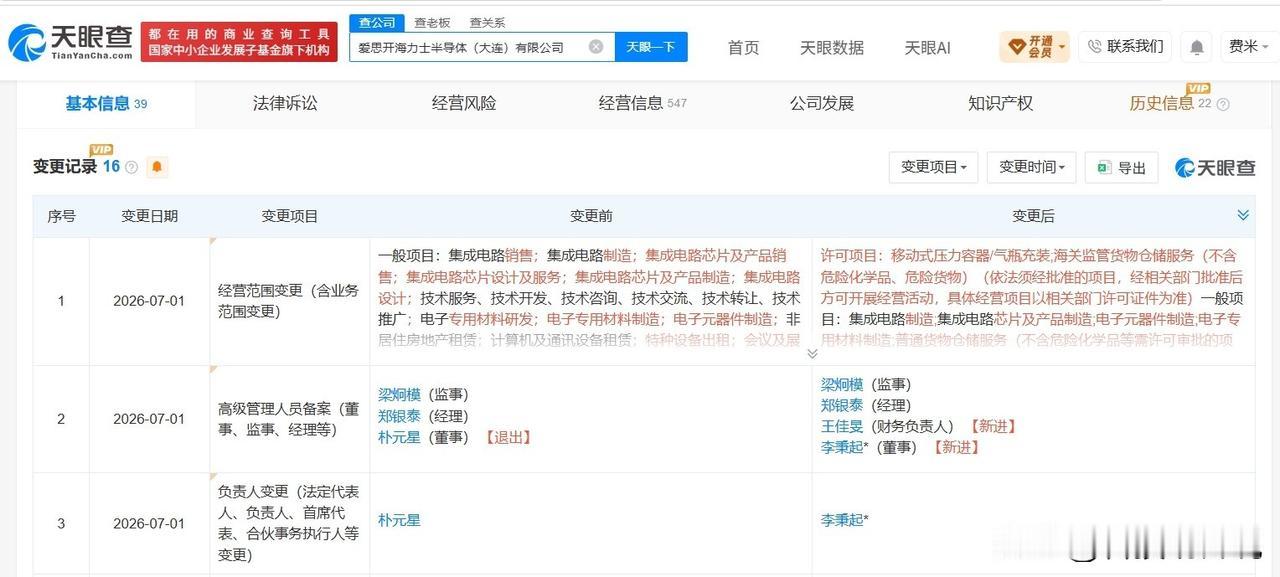The image size is (1280, 577).
Task: Click the 联系我们 button
Action: 1125,46
